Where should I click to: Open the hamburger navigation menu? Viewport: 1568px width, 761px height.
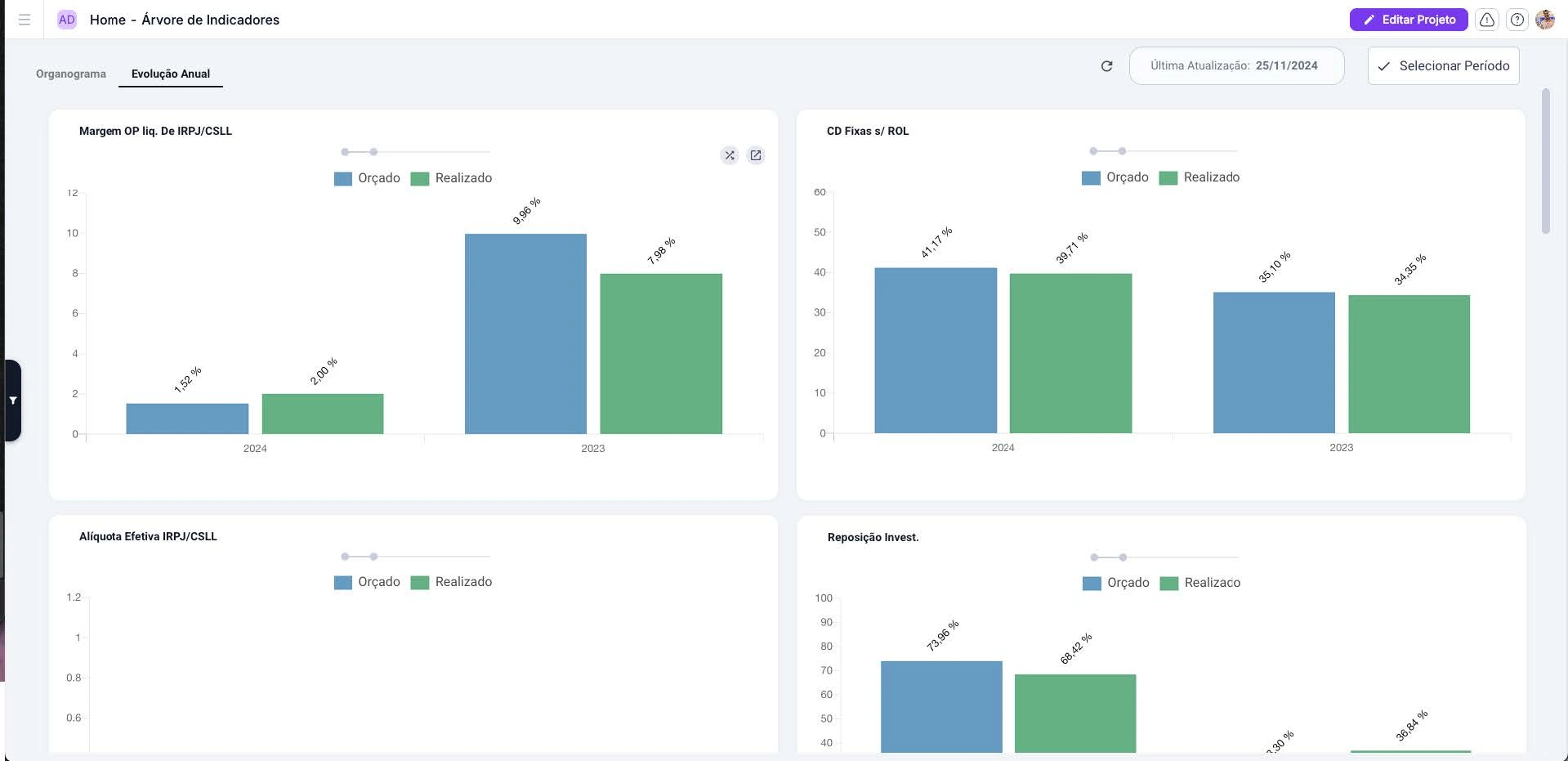pyautogui.click(x=25, y=20)
